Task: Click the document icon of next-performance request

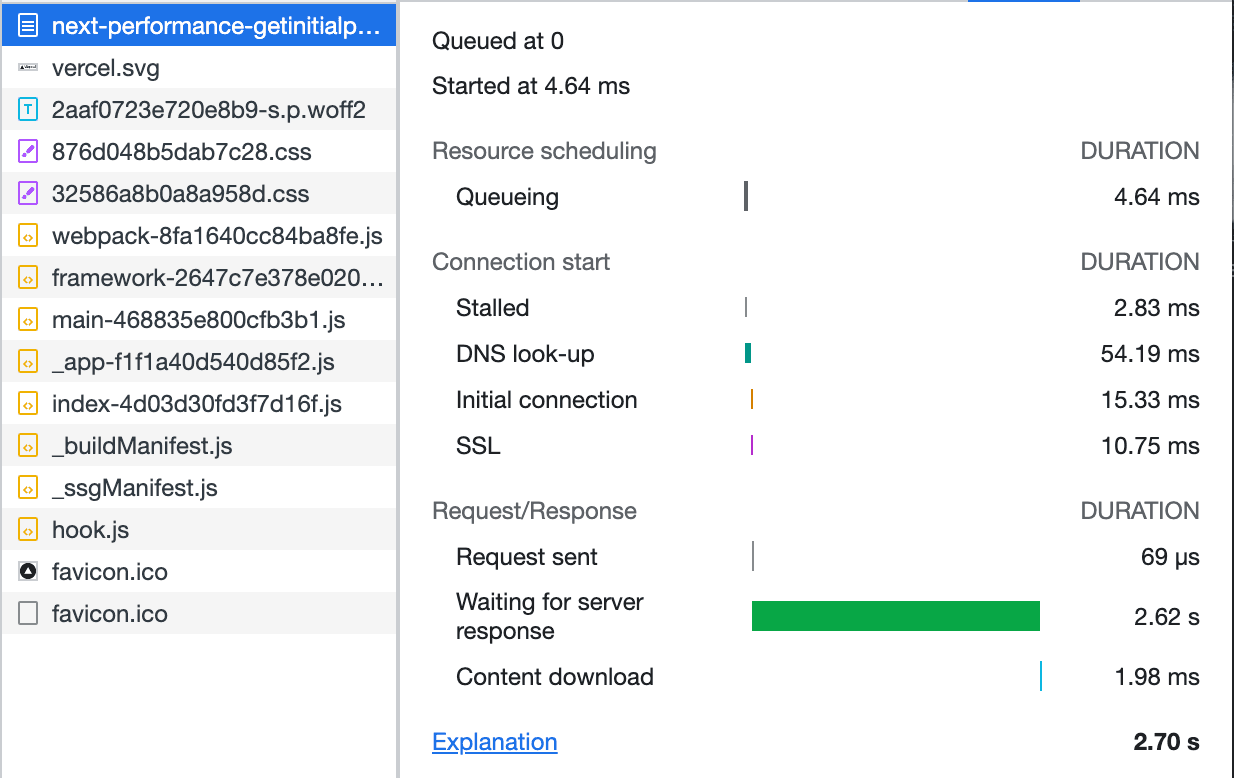Action: pos(29,26)
